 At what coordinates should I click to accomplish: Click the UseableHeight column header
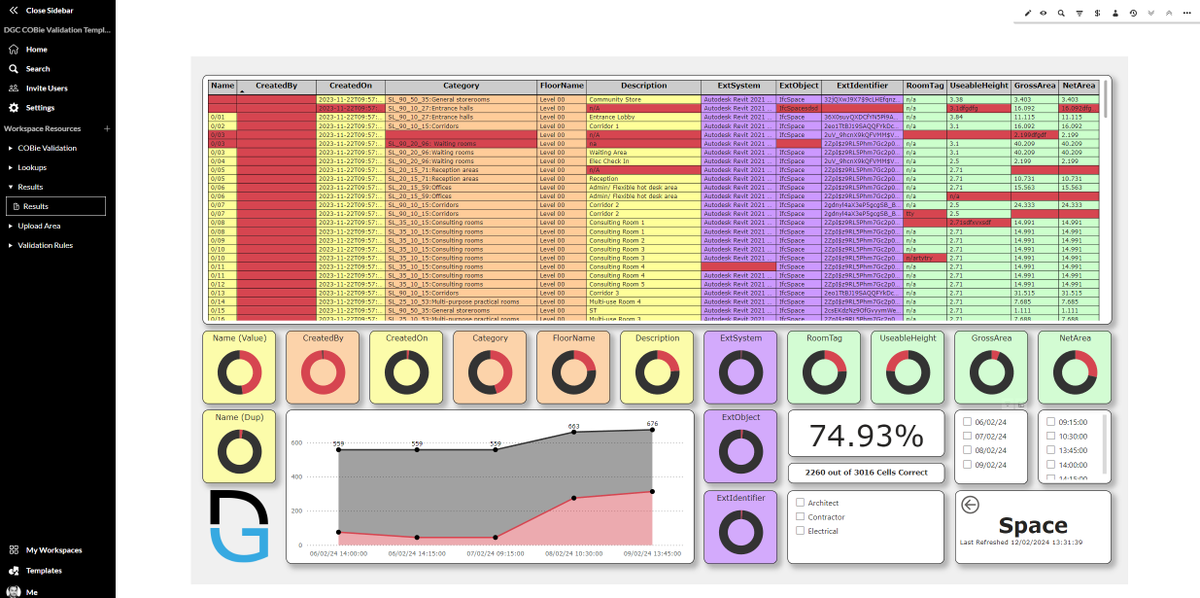(x=978, y=86)
